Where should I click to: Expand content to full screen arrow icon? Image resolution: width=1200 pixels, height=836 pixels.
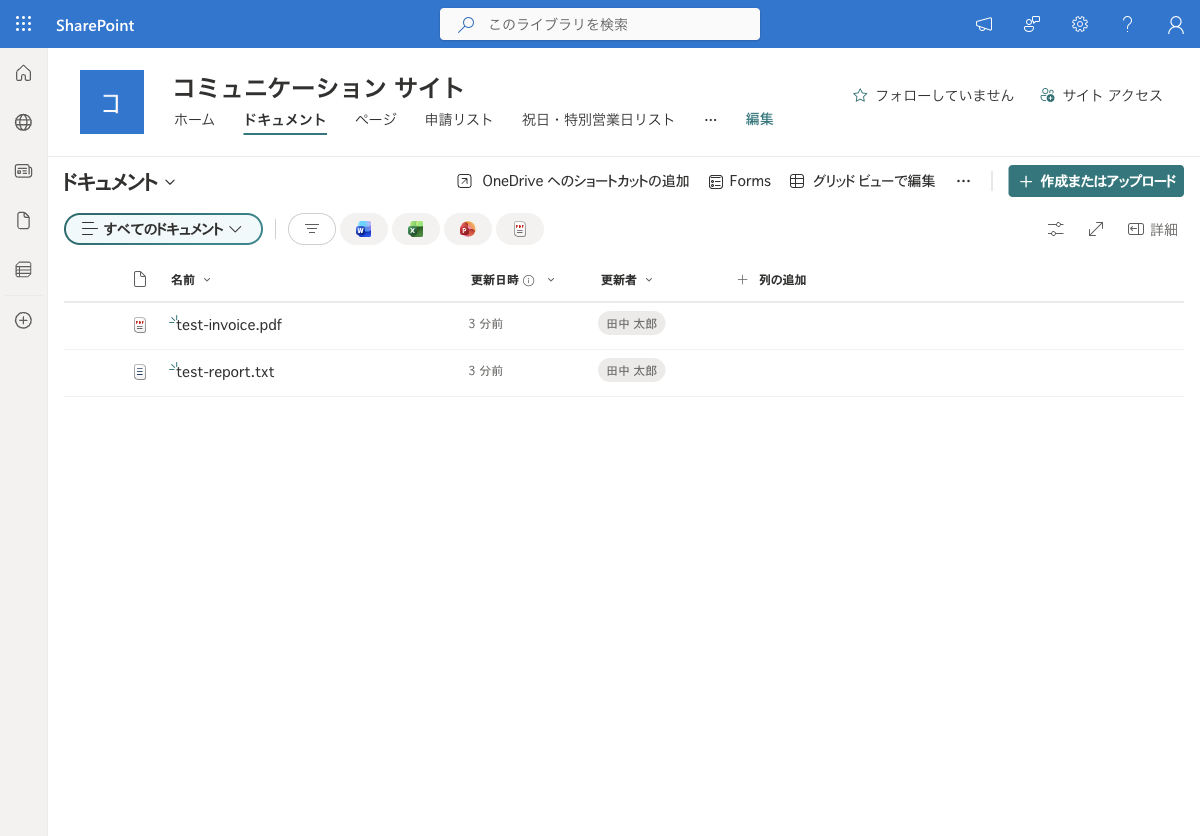[1096, 229]
